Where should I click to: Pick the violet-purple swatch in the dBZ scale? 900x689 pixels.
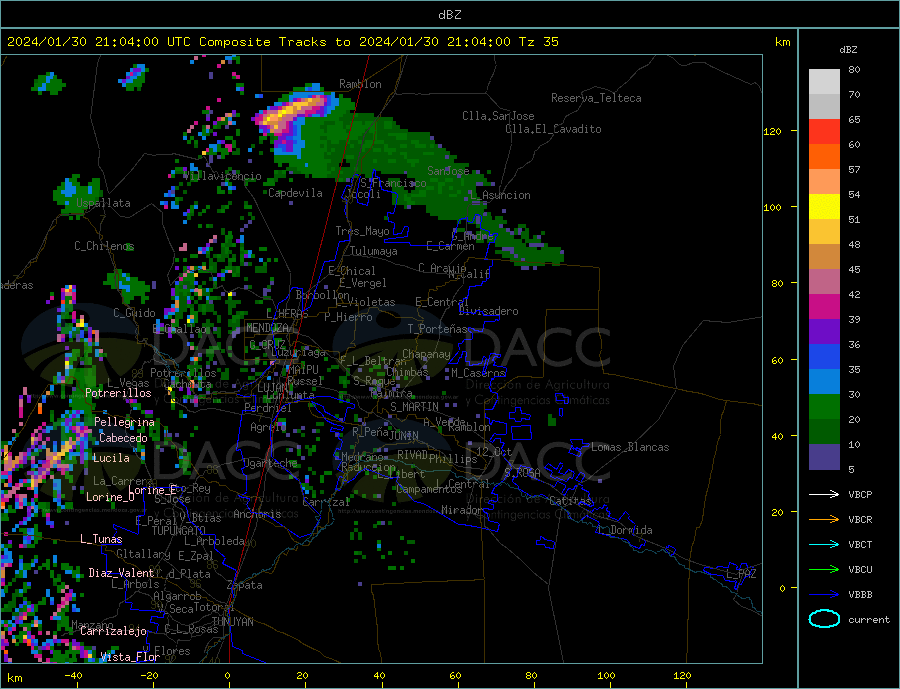pyautogui.click(x=824, y=332)
